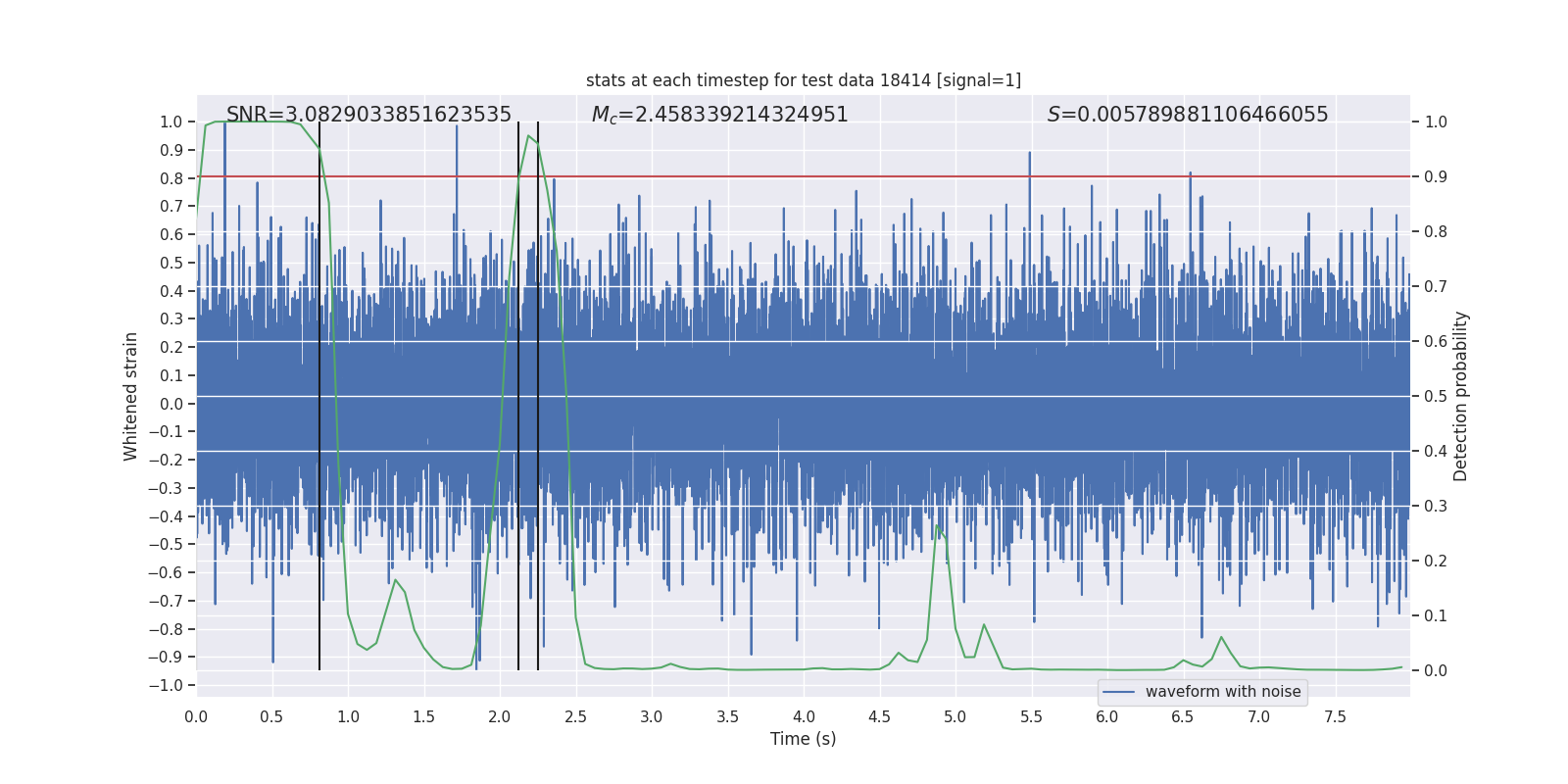
Task: Click the second black vertical marker near 2.1 s
Action: [518, 396]
